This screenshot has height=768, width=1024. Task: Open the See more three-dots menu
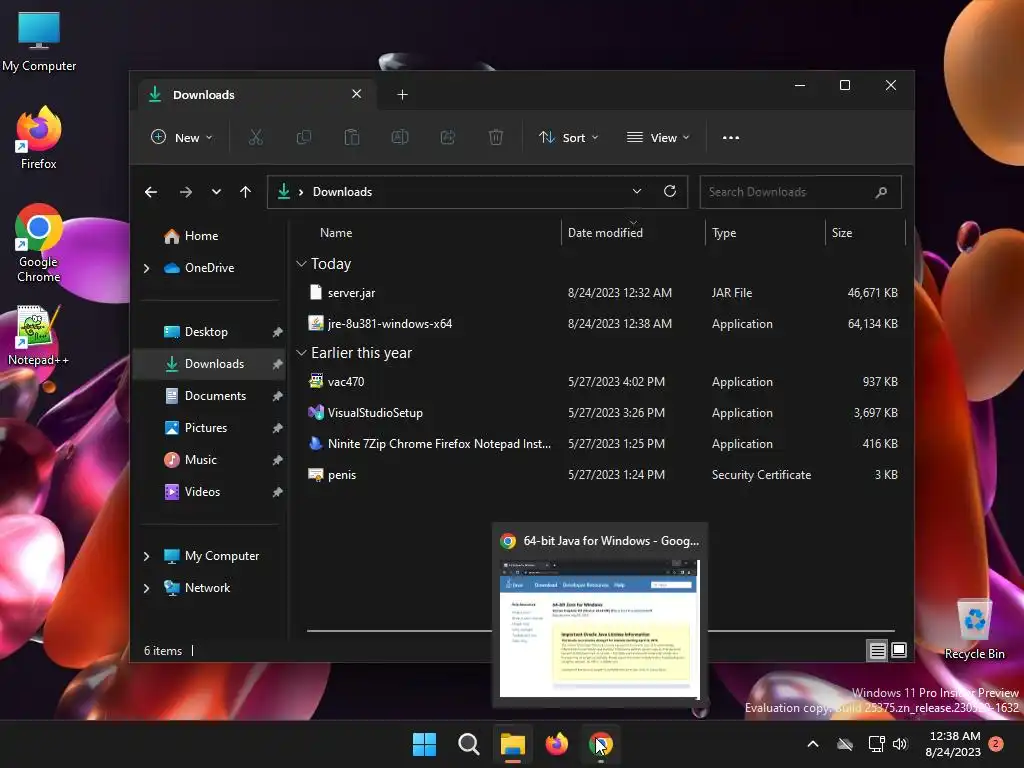point(731,138)
